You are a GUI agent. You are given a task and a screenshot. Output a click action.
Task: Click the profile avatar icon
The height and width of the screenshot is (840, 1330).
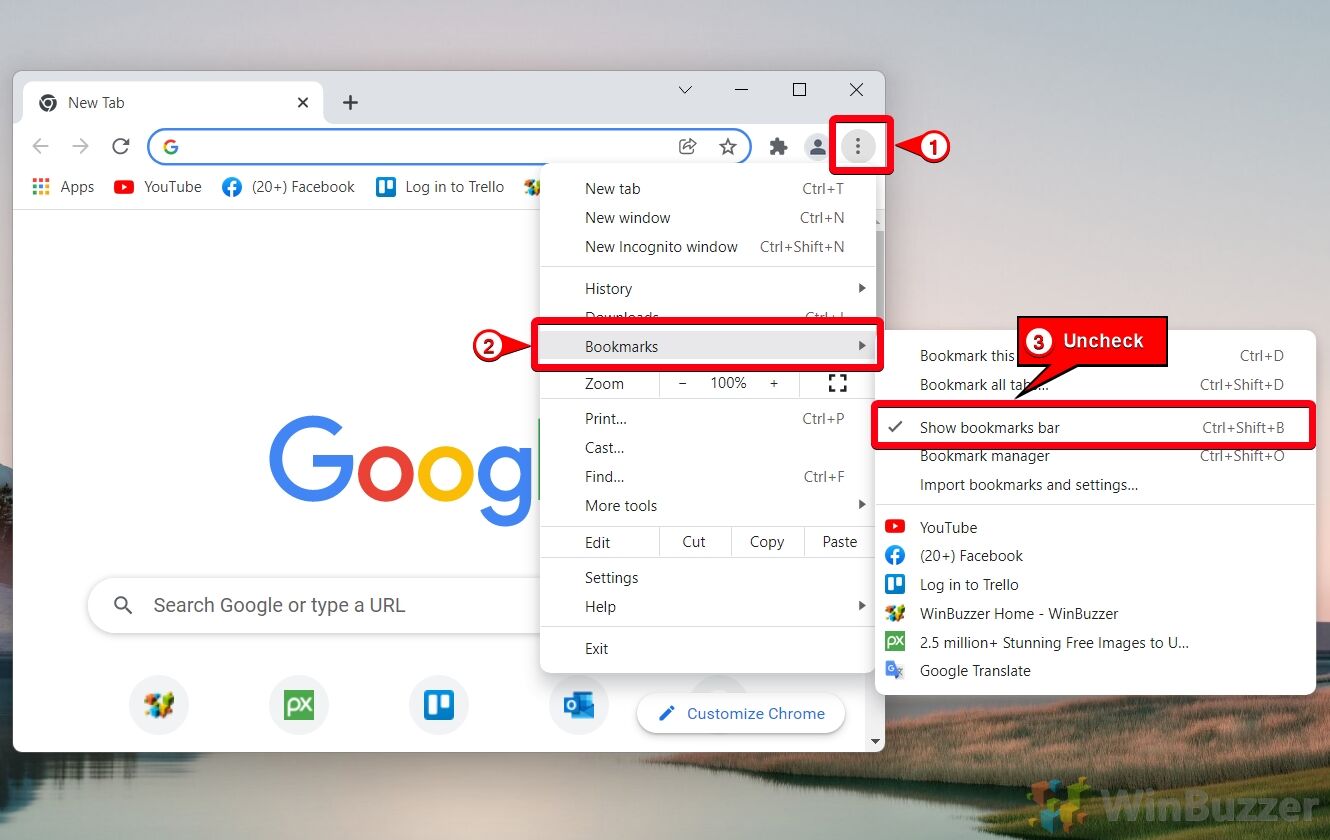(817, 147)
